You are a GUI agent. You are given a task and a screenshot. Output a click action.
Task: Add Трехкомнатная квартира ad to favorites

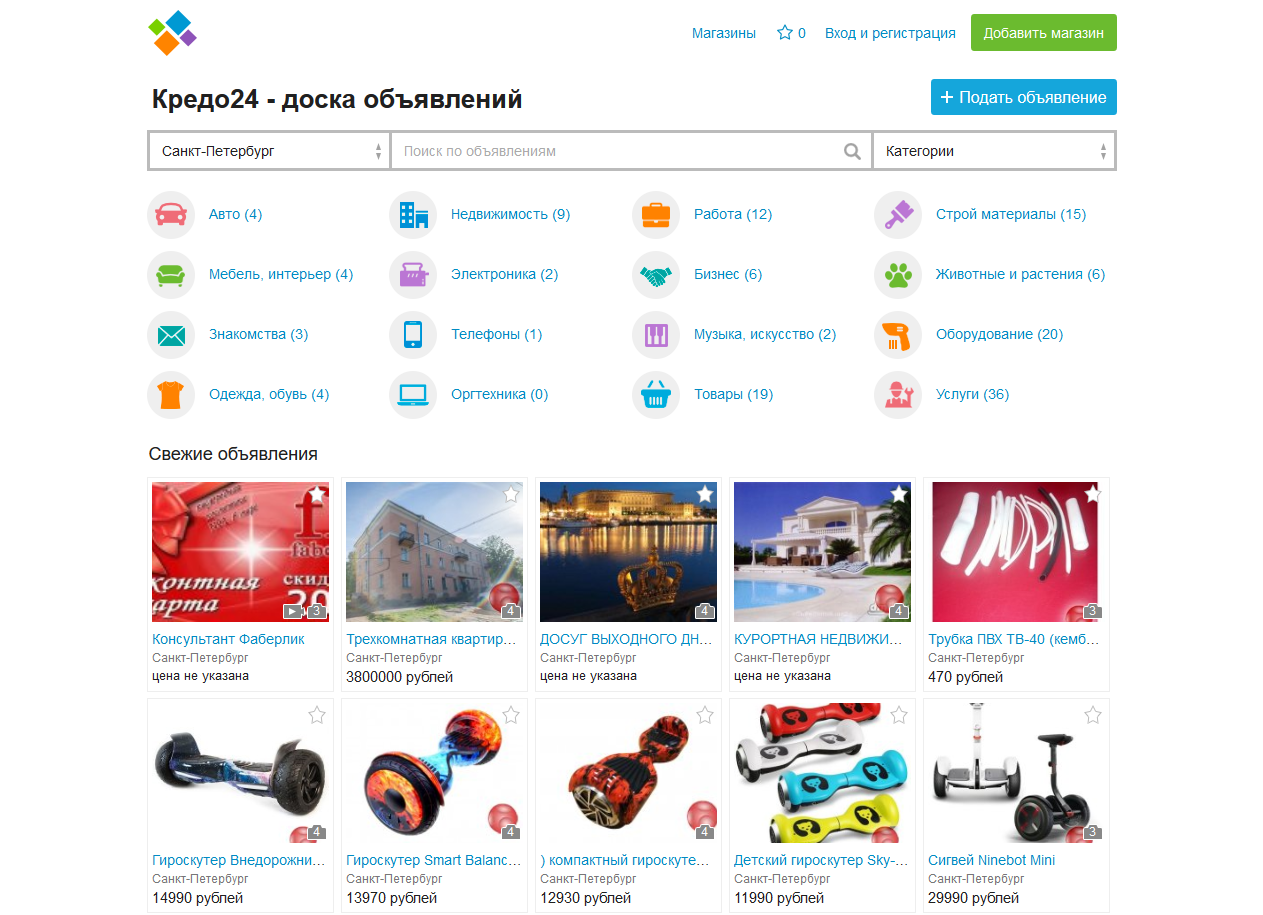tap(511, 494)
